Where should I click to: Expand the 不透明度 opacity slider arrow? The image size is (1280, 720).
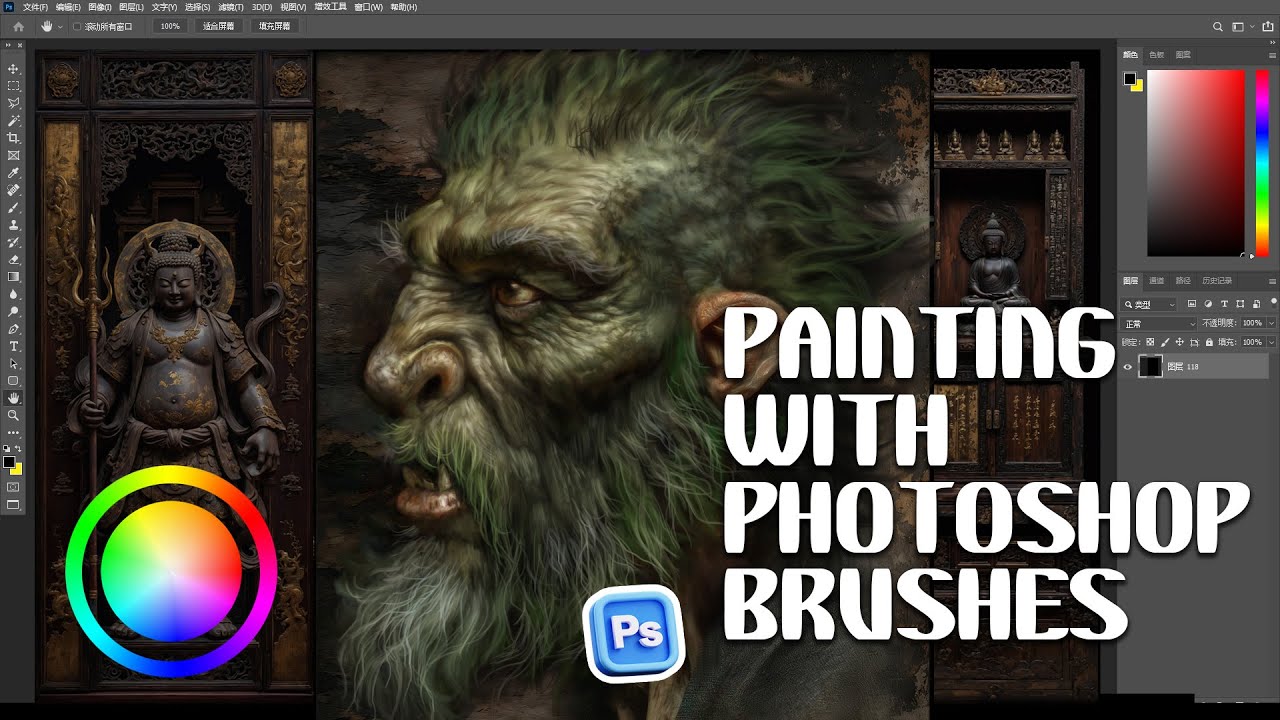click(x=1271, y=323)
